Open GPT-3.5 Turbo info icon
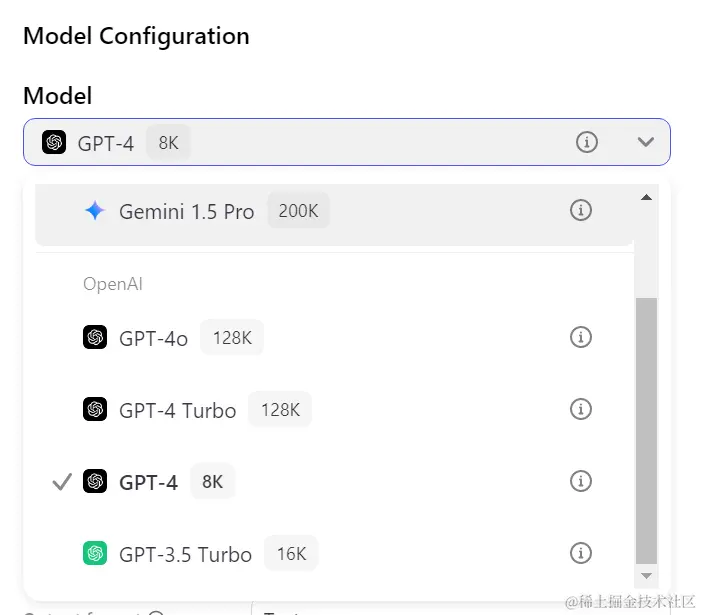701x615 pixels. point(581,553)
